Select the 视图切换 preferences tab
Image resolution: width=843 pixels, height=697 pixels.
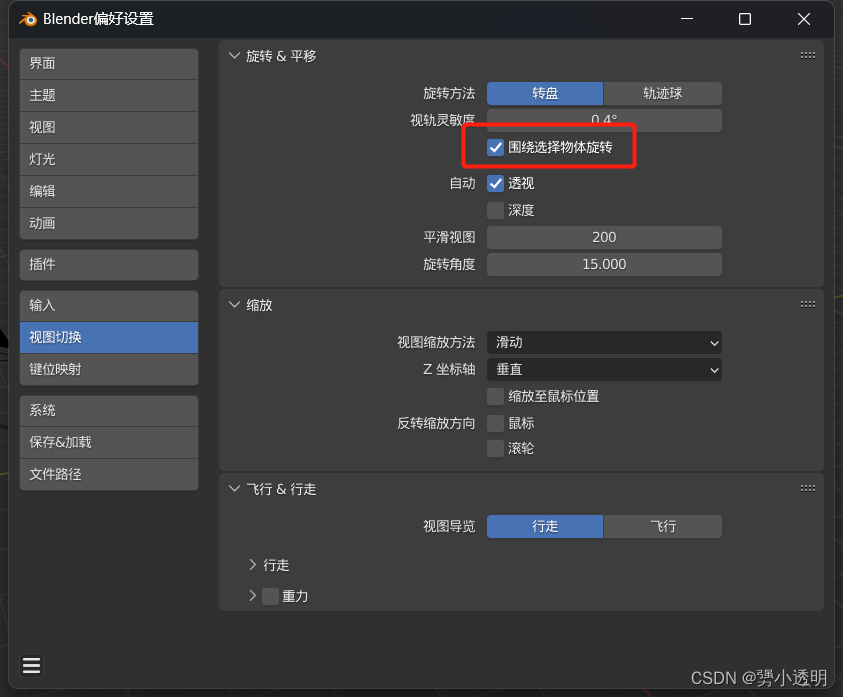pos(109,338)
